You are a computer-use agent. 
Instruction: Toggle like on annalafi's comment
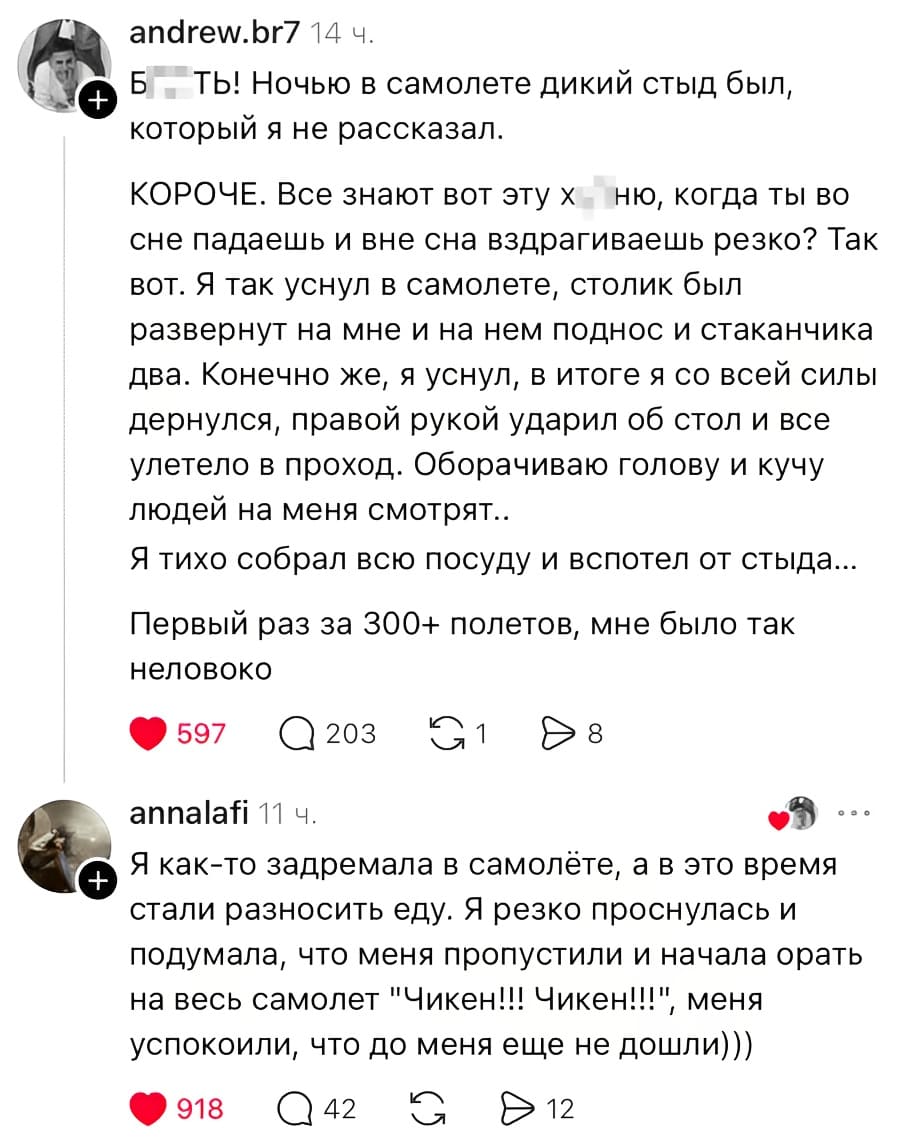pyautogui.click(x=150, y=1108)
